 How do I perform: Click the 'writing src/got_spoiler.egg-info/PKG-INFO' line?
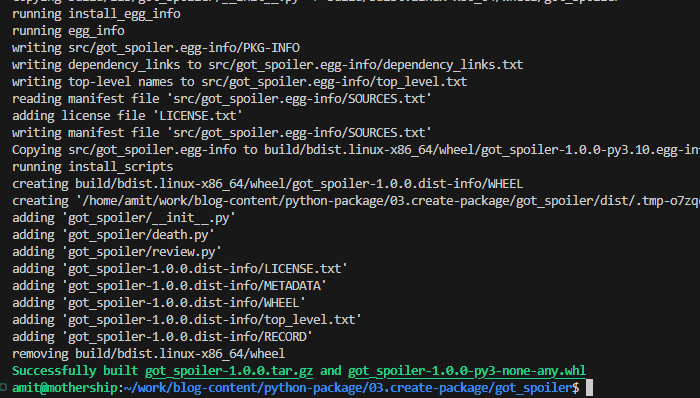click(x=156, y=48)
